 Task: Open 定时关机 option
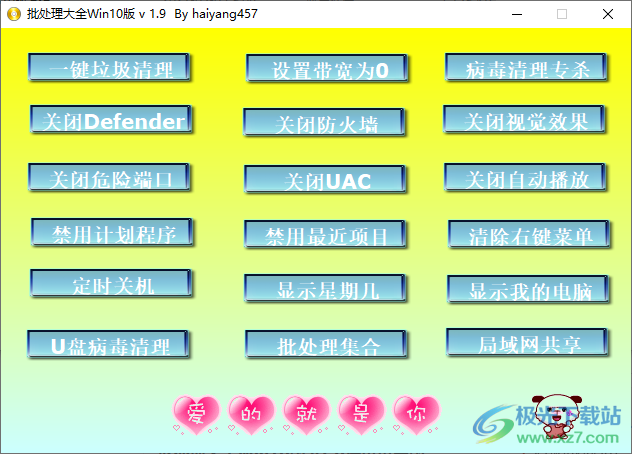pos(111,283)
